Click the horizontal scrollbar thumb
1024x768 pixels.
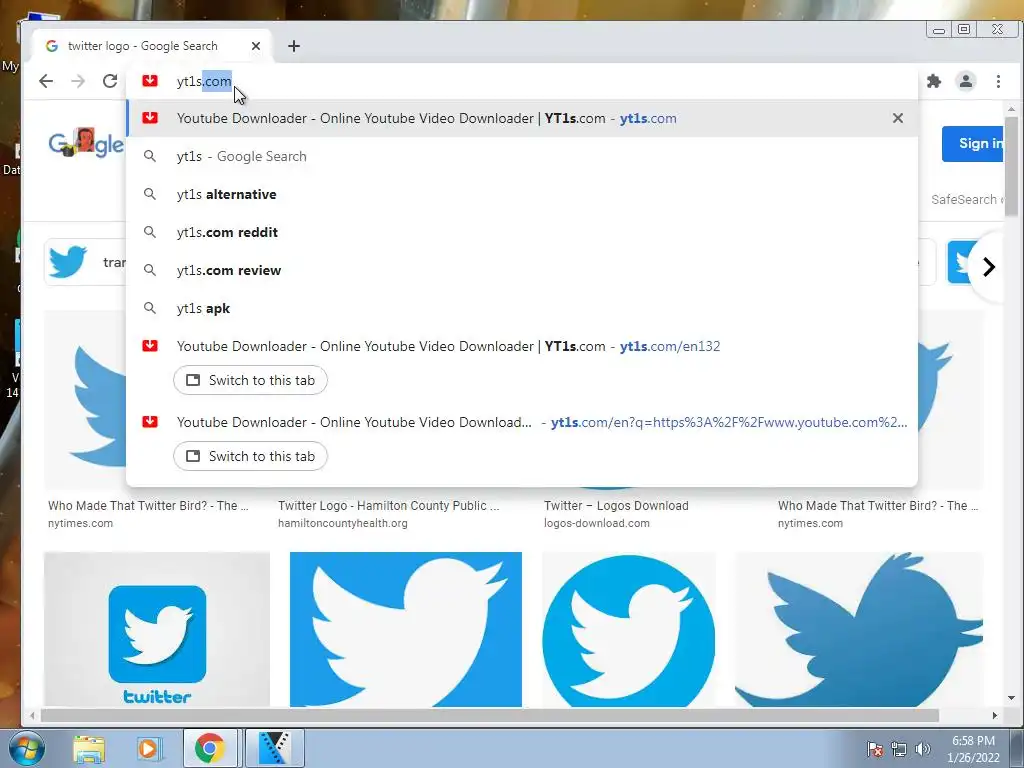[x=490, y=716]
